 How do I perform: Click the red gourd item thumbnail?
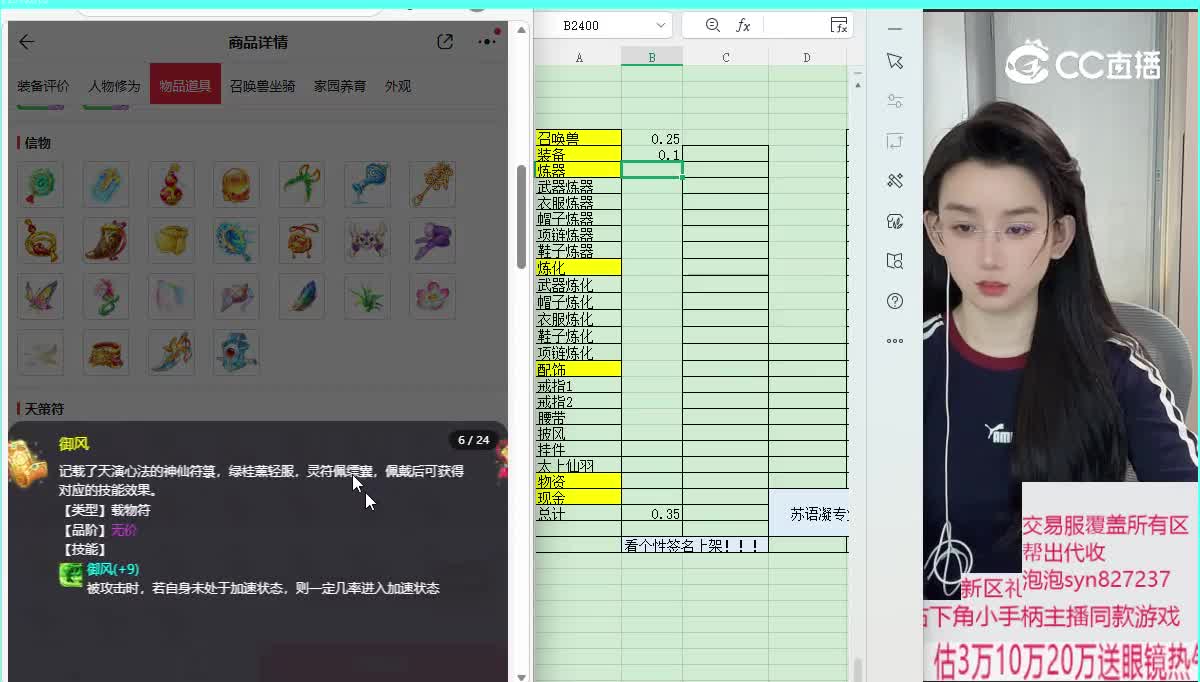[x=171, y=185]
